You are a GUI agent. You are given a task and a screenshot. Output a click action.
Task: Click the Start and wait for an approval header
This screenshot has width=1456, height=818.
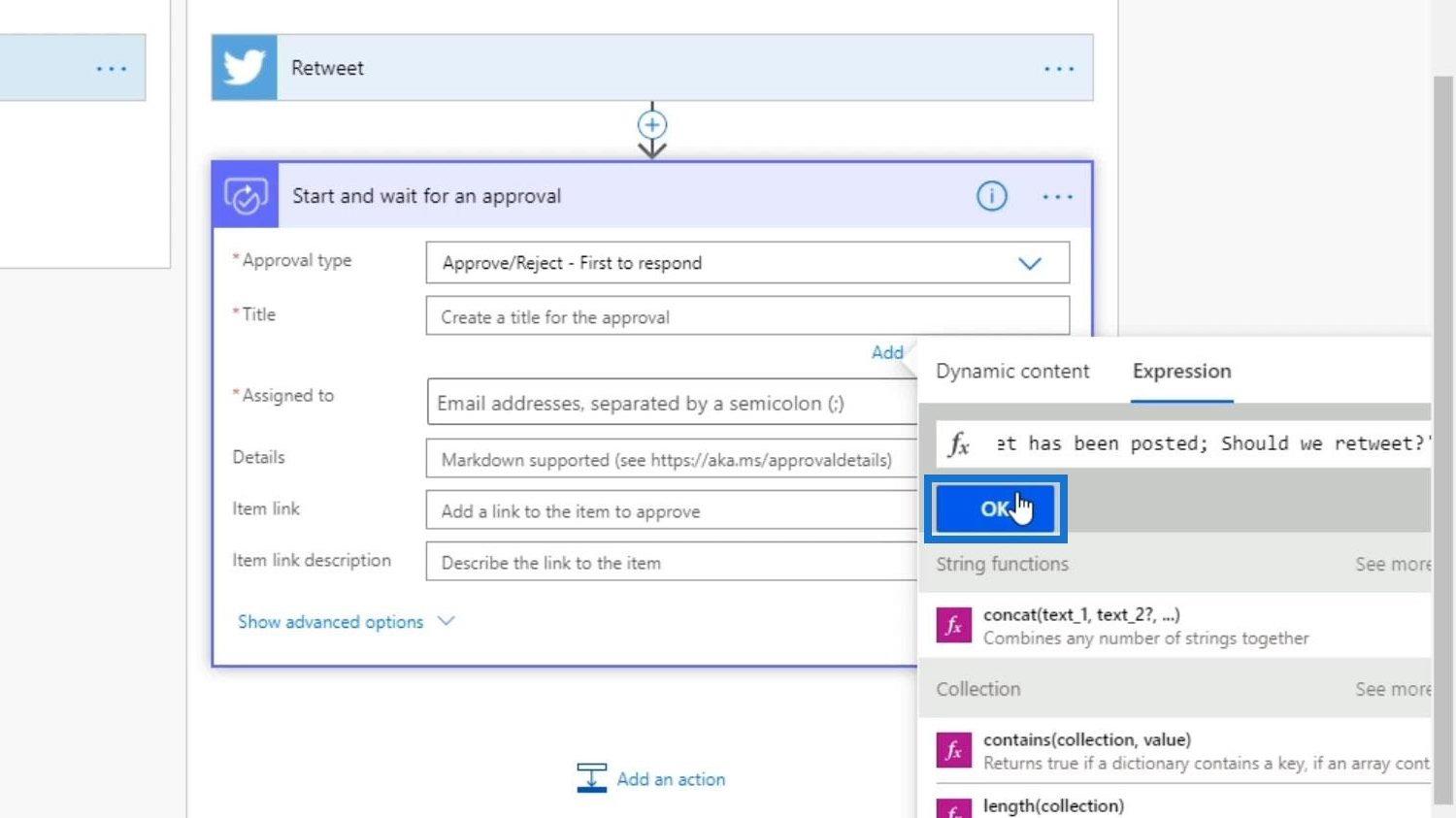coord(651,196)
